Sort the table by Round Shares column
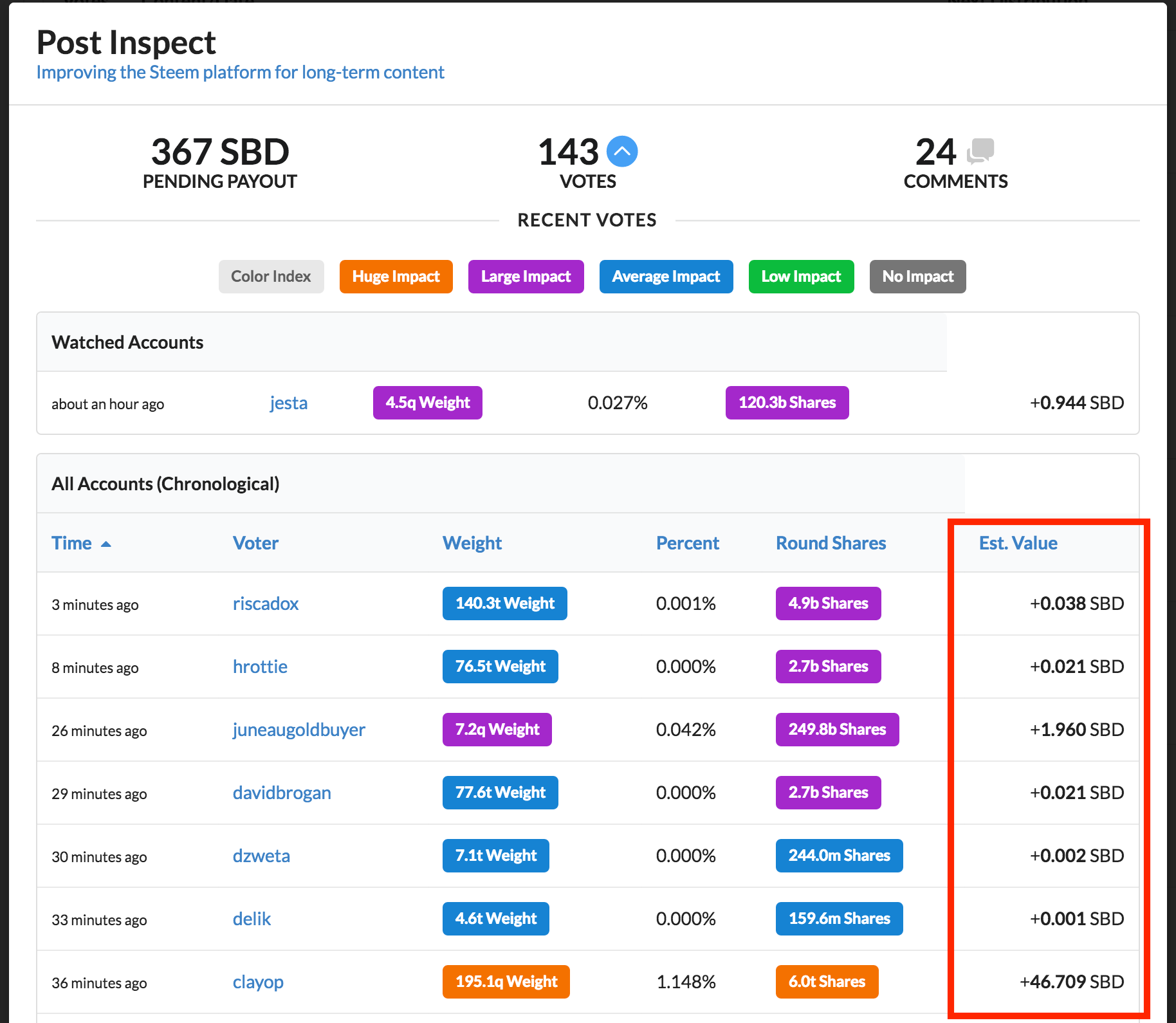 click(x=831, y=543)
